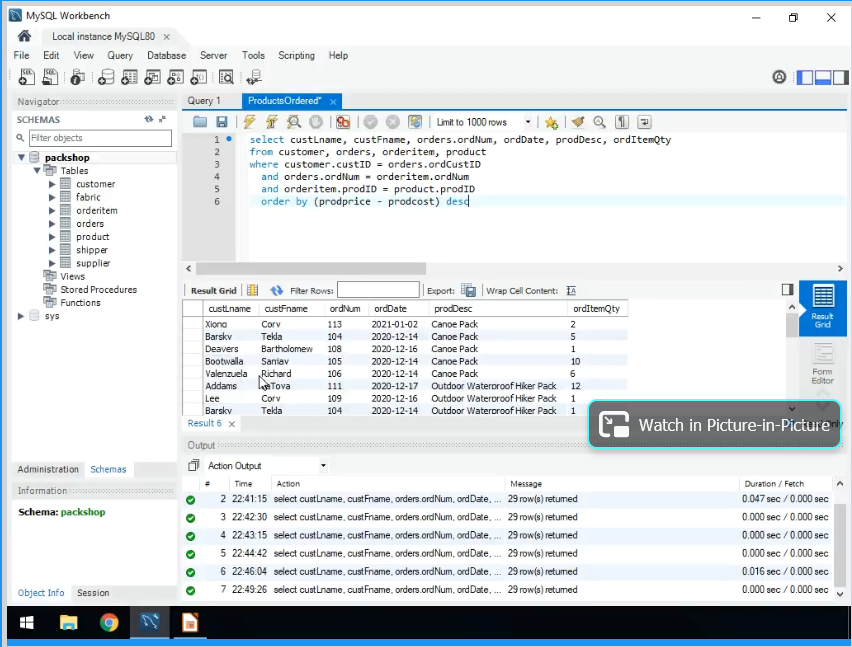Switch to the Administration tab in Navigator

click(48, 469)
